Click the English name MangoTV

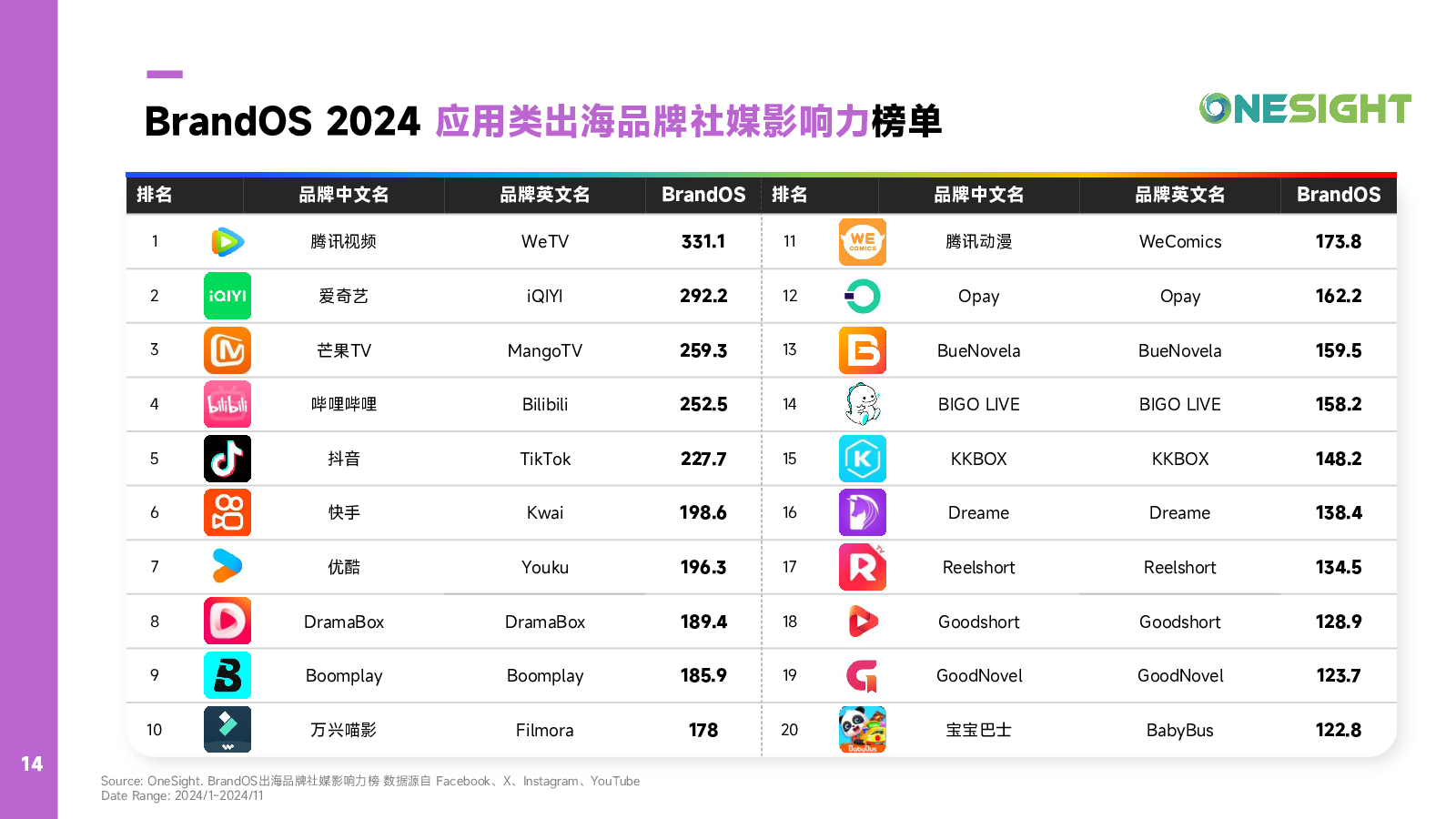pos(545,350)
